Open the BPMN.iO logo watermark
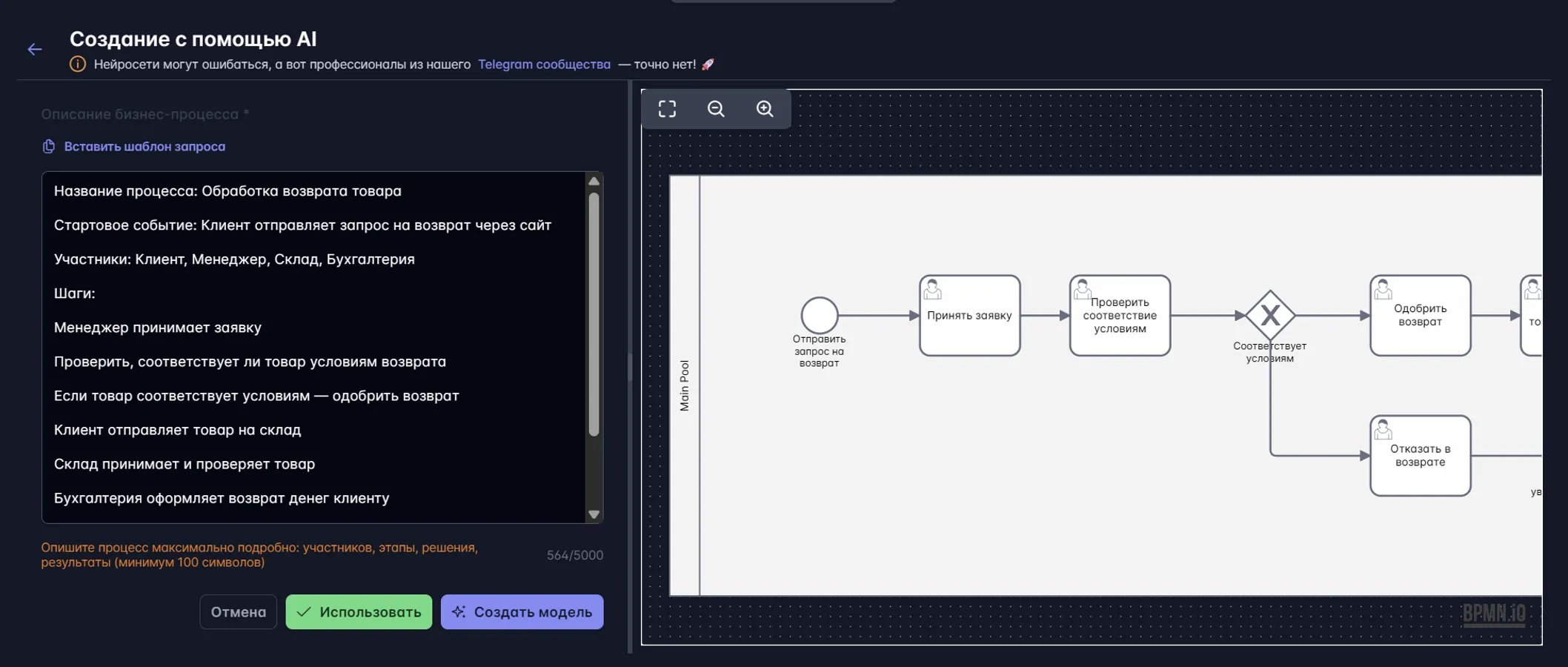The height and width of the screenshot is (667, 1568). click(1493, 614)
